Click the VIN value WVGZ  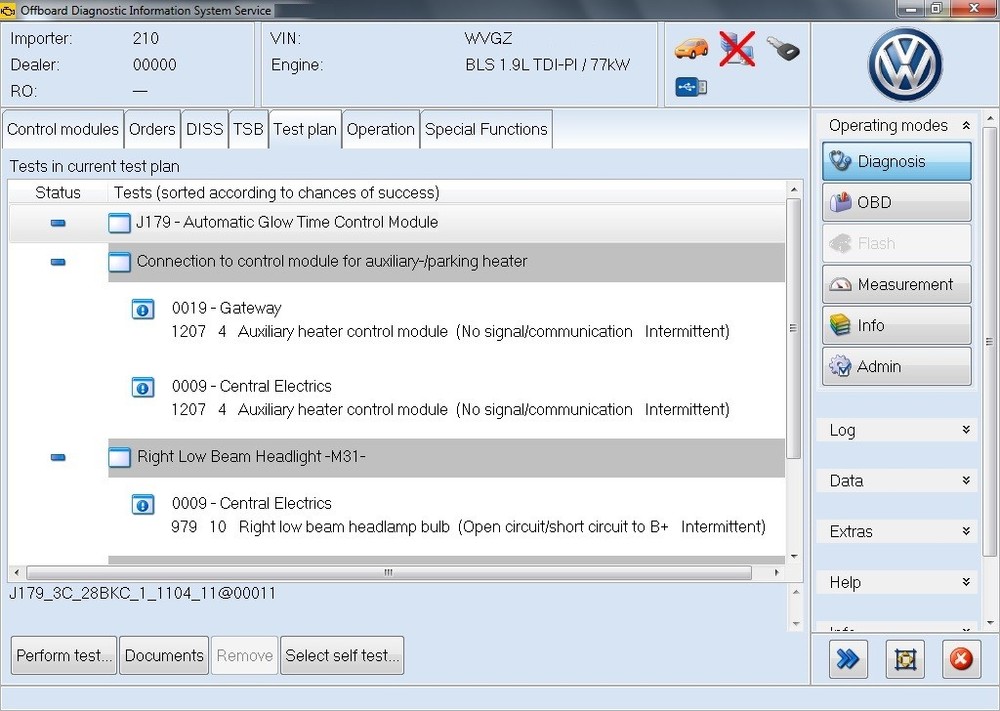(x=489, y=38)
